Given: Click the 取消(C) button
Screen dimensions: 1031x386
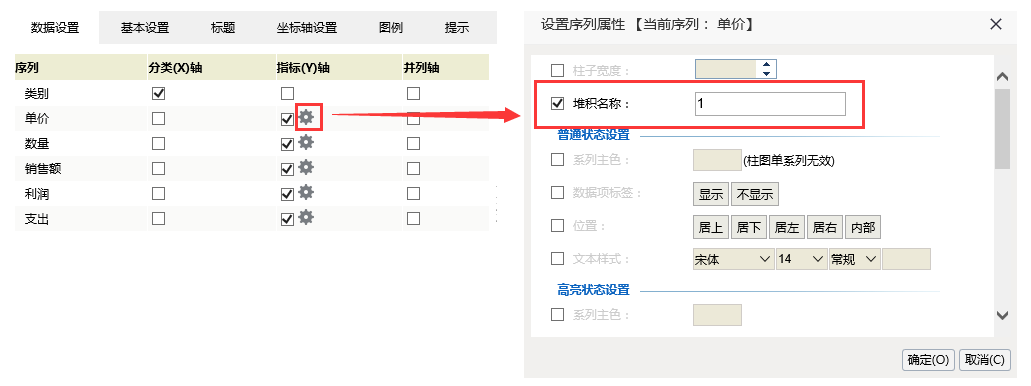Looking at the screenshot, I should click(984, 360).
